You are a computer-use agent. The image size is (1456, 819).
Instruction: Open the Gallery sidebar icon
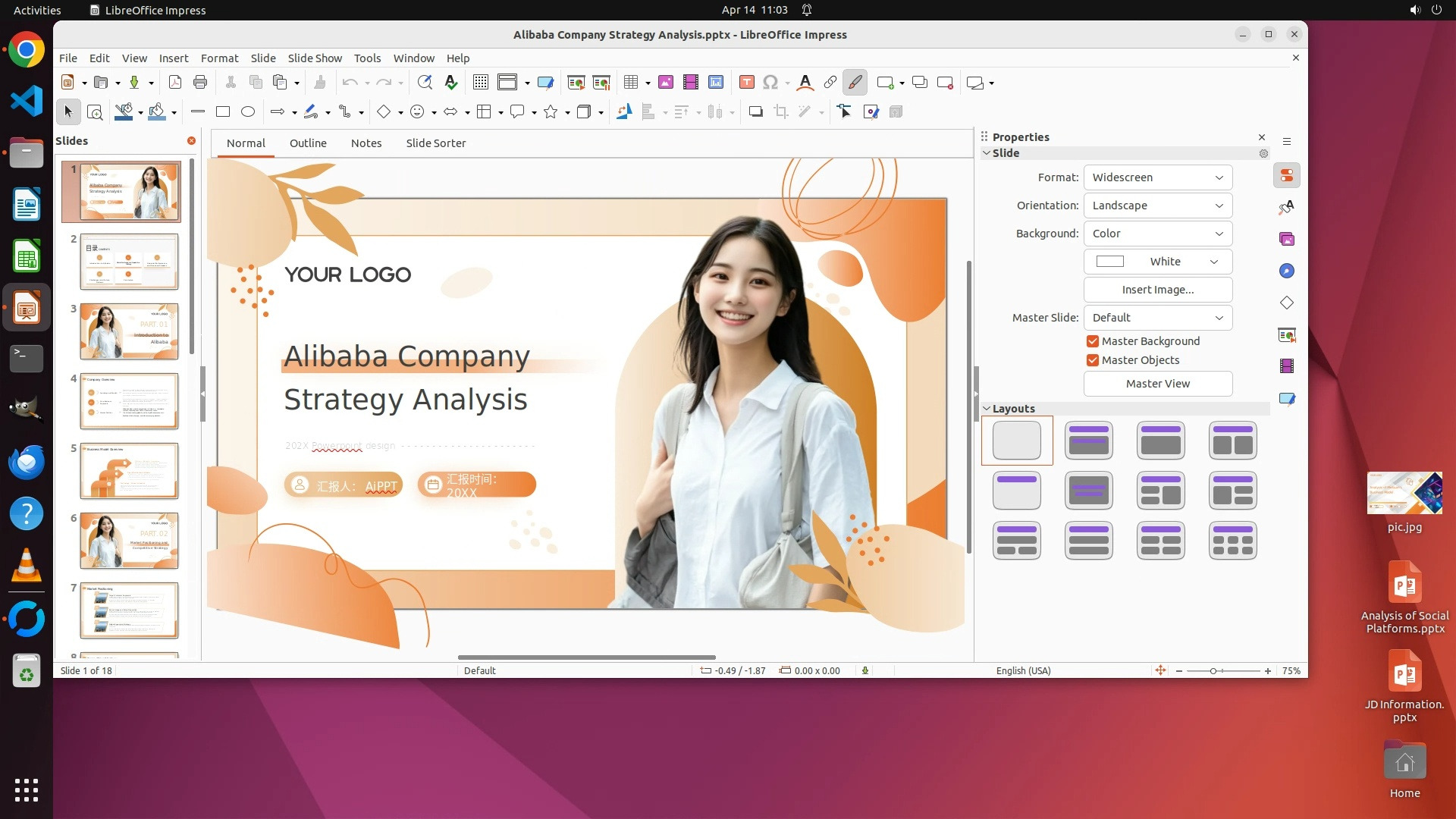coord(1287,240)
